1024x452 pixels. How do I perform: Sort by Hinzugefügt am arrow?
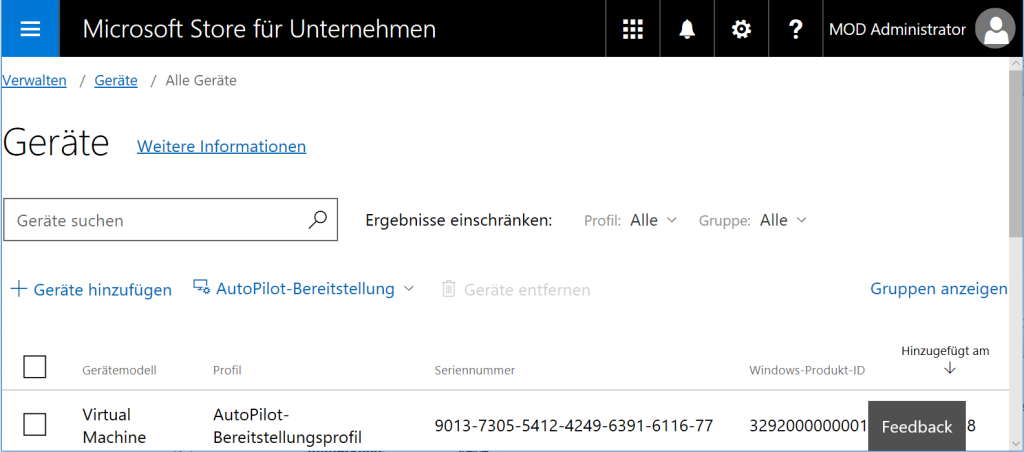coord(950,368)
